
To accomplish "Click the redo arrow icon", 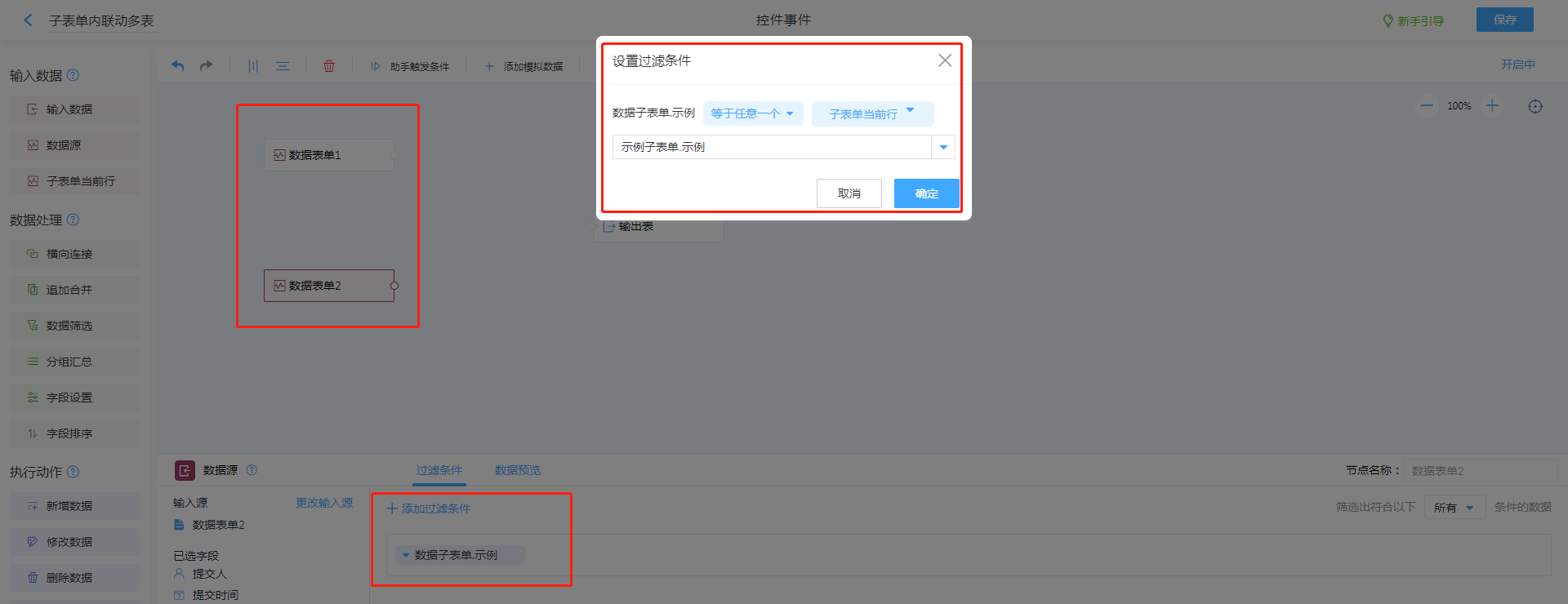I will [207, 66].
